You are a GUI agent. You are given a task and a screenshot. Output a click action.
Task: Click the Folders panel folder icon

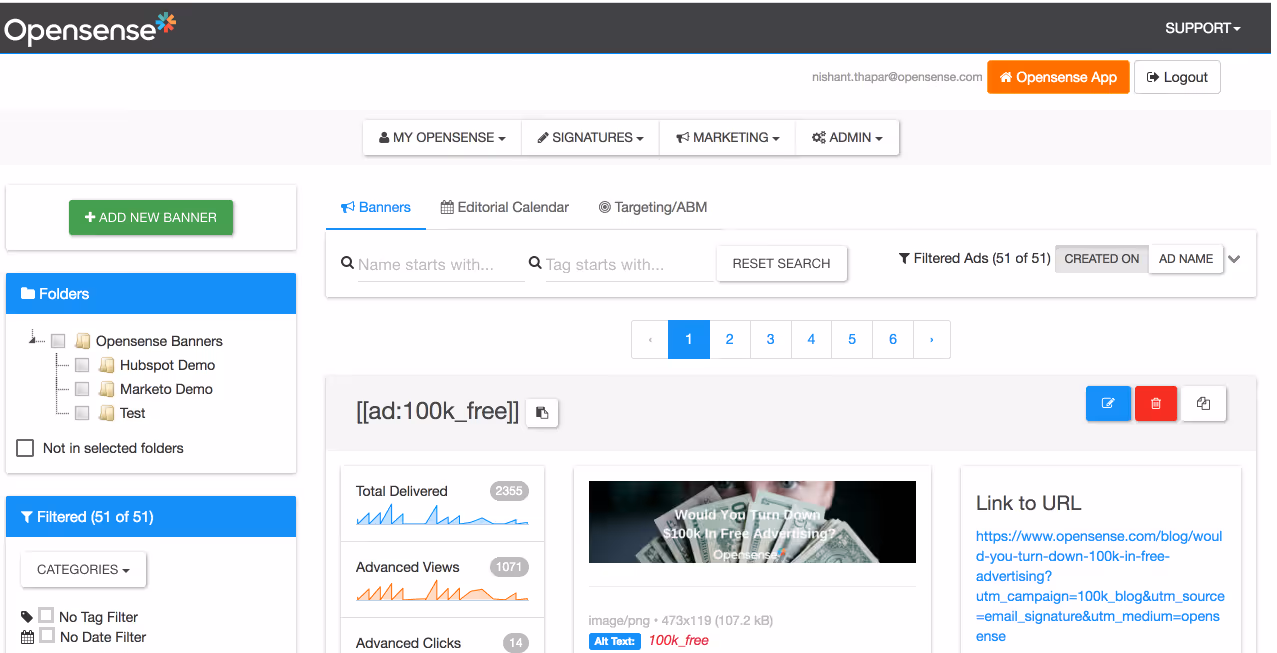27,293
